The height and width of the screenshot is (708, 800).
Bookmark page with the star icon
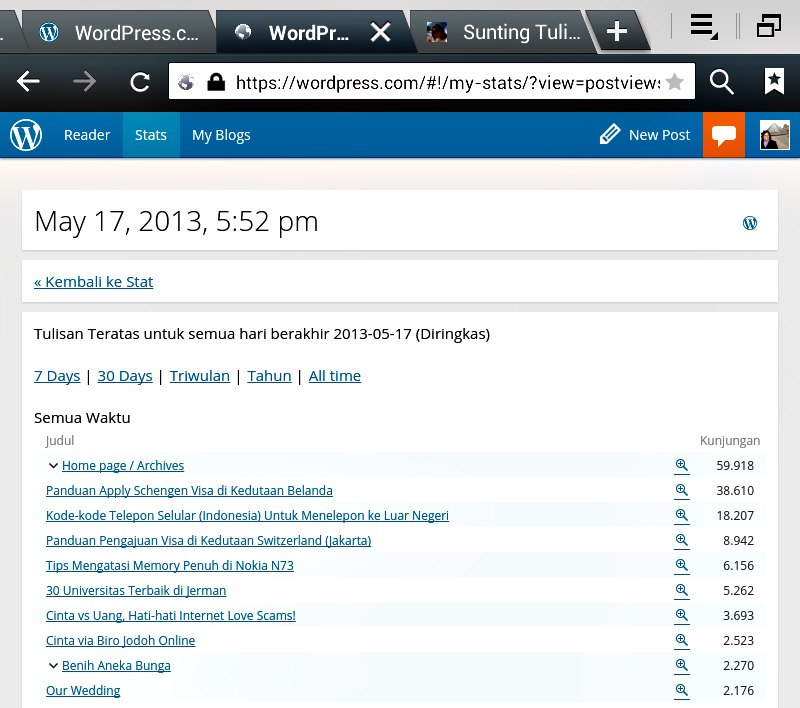[x=675, y=83]
